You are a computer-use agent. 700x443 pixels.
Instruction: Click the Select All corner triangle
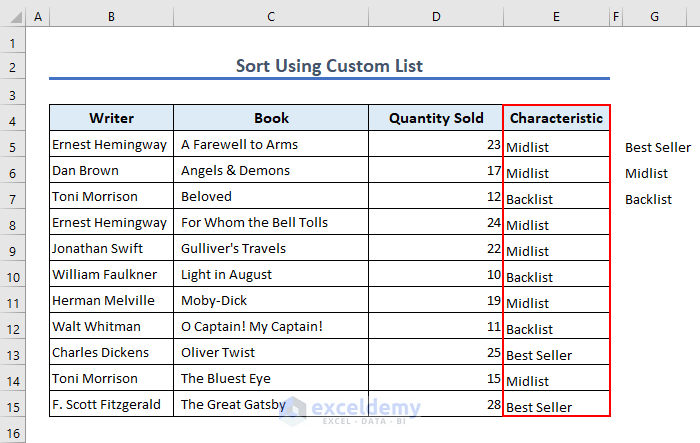point(12,17)
